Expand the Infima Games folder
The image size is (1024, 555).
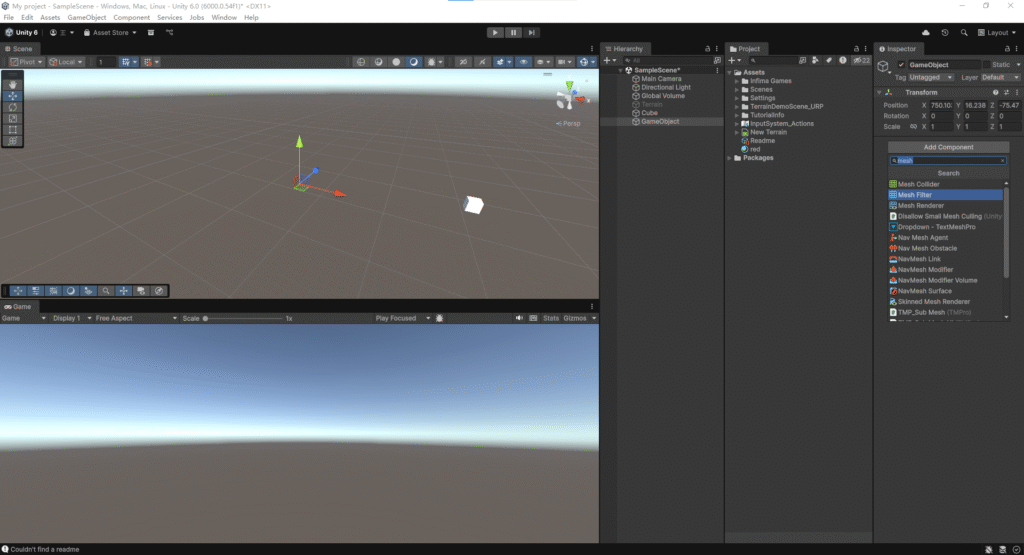point(737,81)
